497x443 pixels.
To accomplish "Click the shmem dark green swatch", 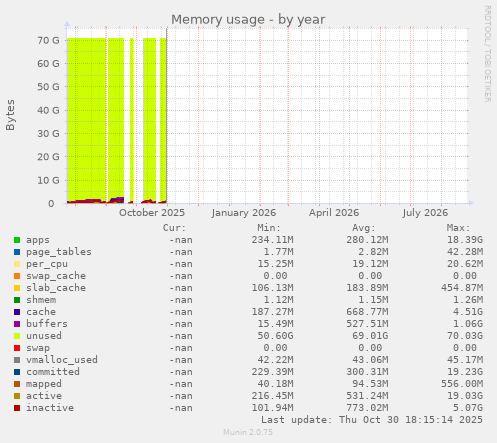I will click(x=17, y=300).
